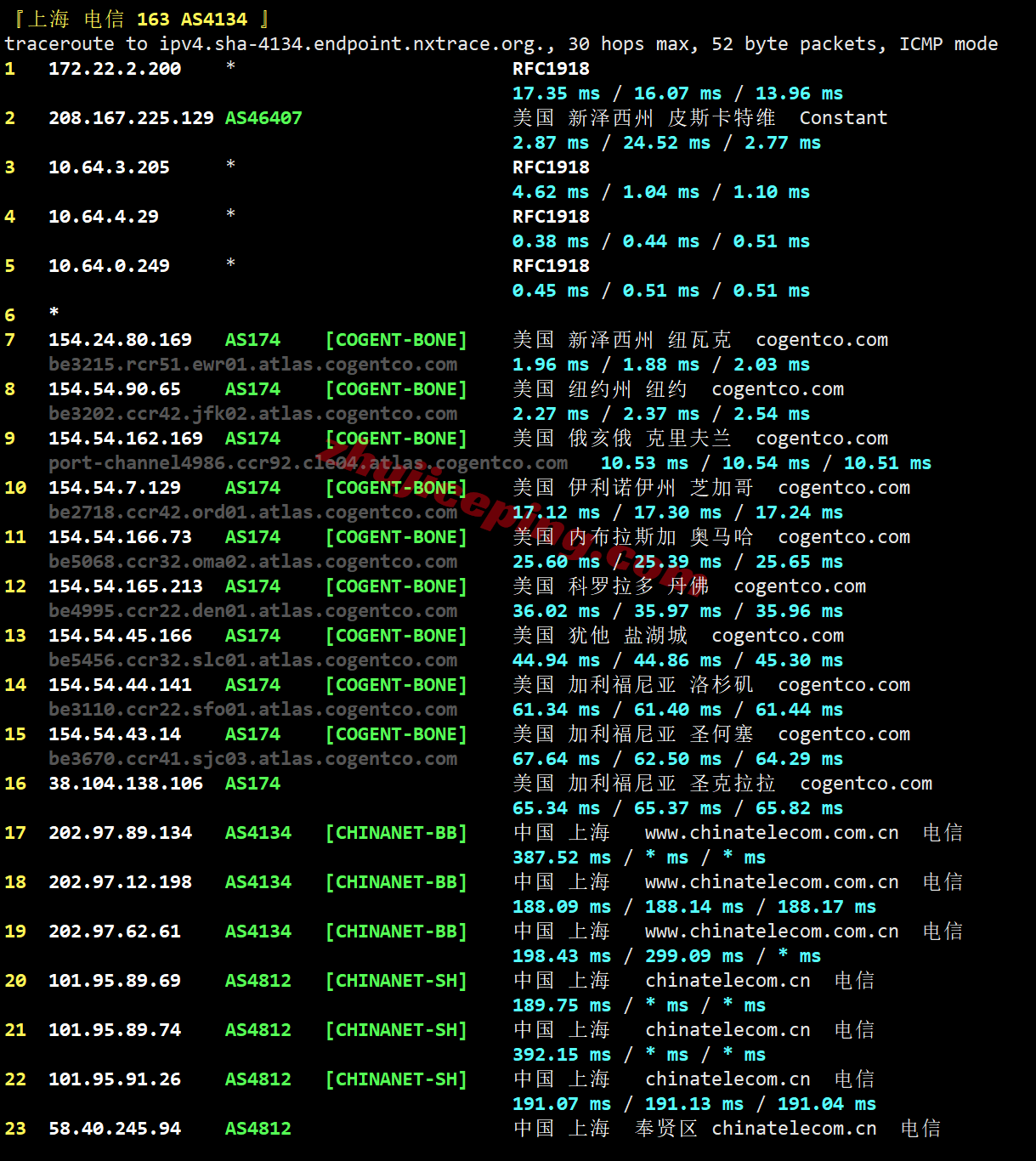Select the city name '芝加哥'

722,488
